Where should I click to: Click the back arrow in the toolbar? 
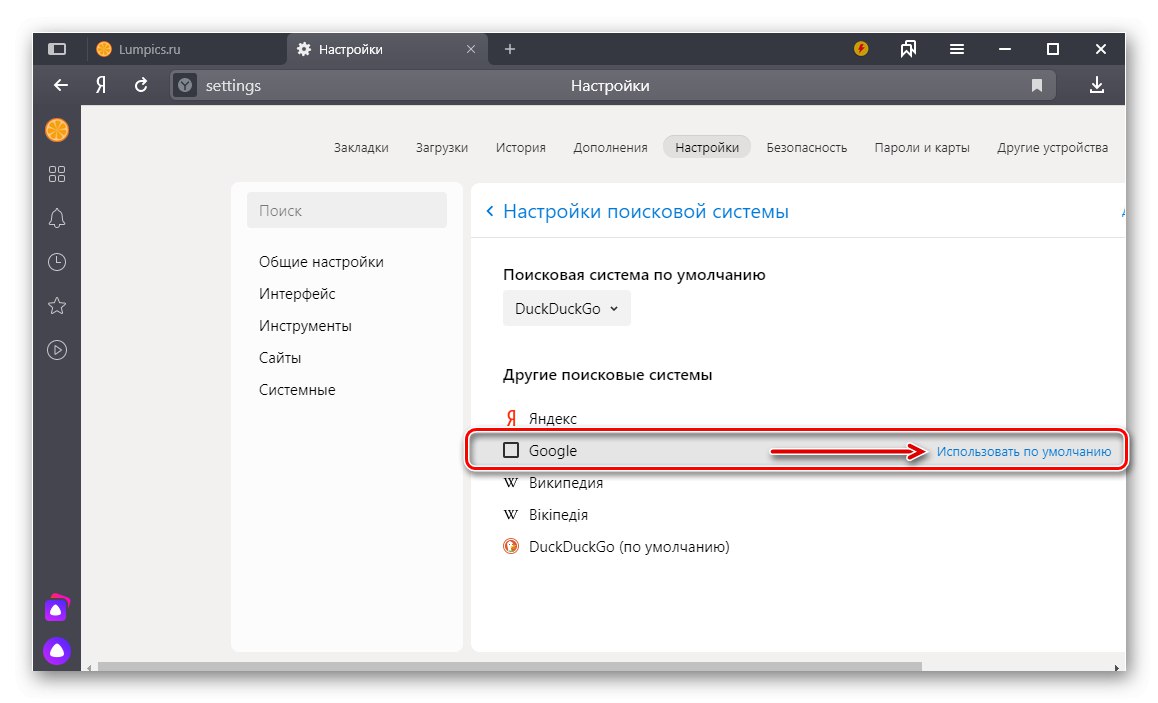pyautogui.click(x=61, y=86)
